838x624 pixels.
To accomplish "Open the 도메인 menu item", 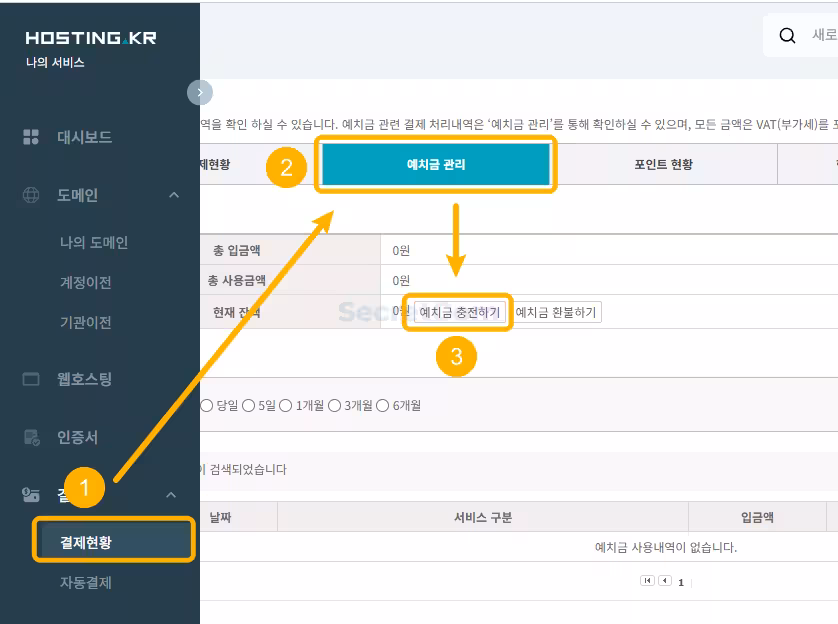I will (x=77, y=196).
